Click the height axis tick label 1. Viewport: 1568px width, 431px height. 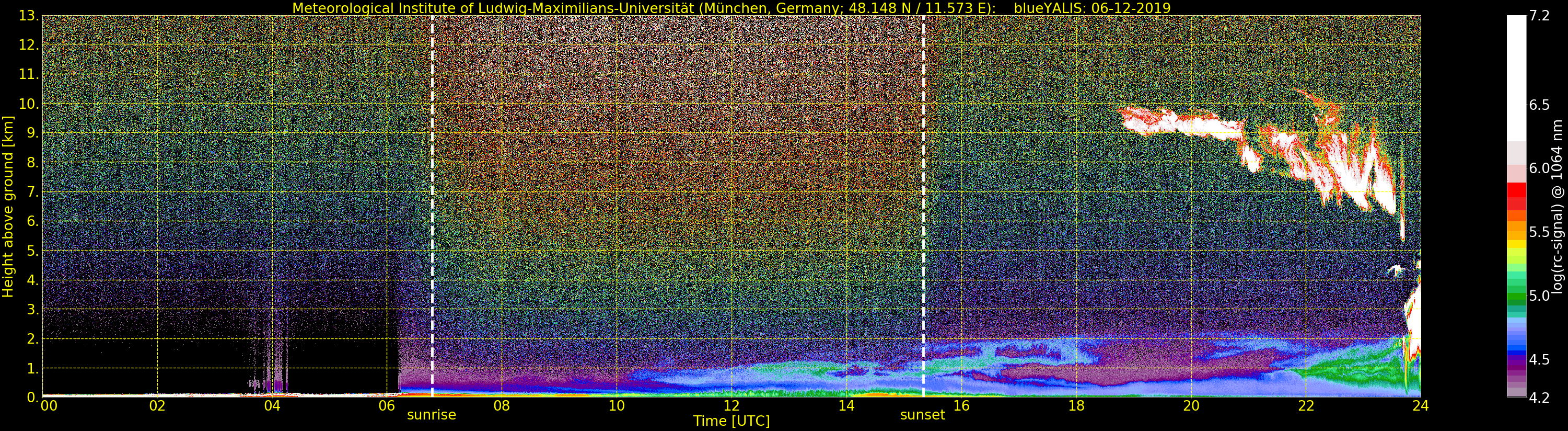click(x=32, y=368)
